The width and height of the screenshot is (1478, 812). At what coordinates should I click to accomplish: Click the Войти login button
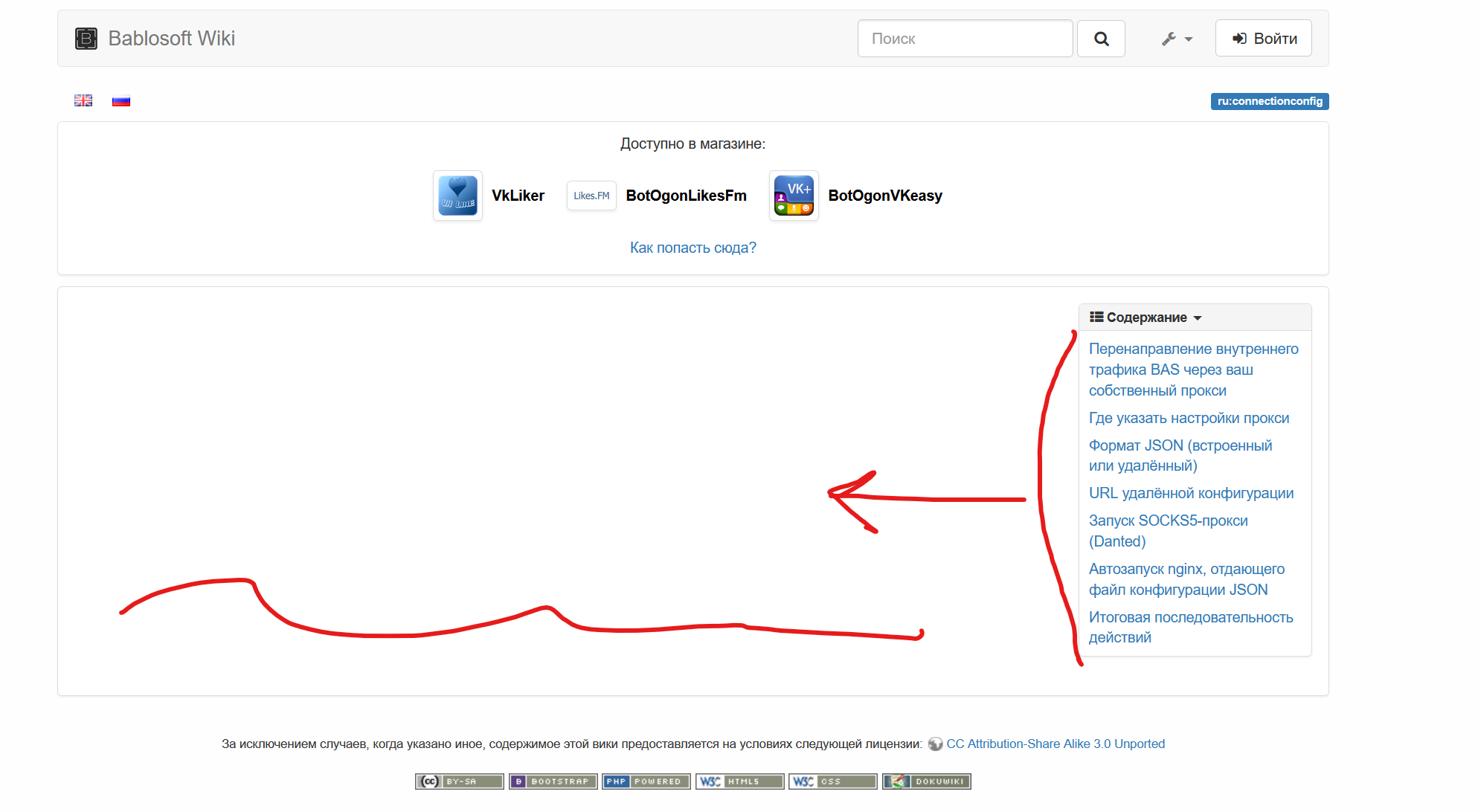[x=1263, y=39]
